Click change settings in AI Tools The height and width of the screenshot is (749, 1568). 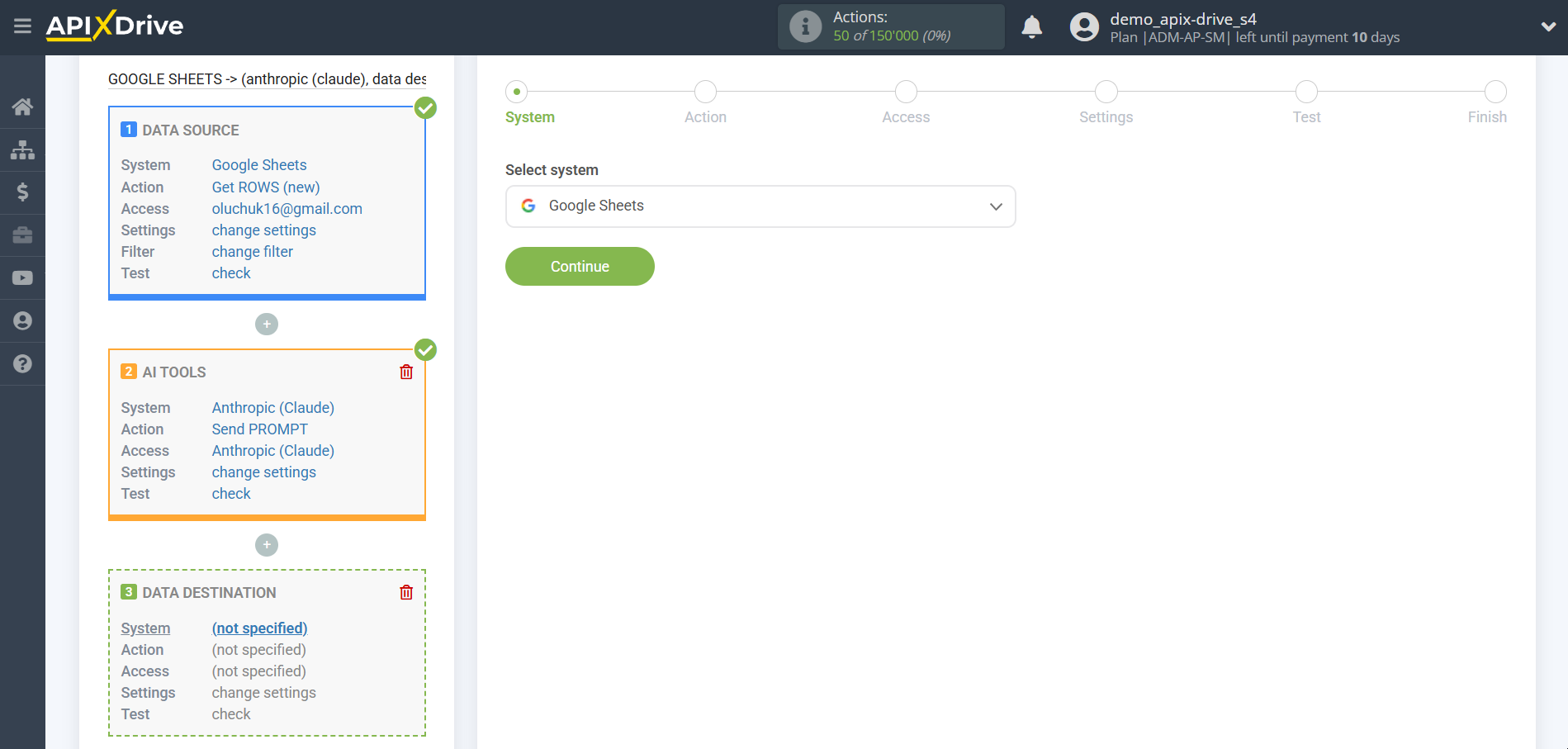(x=264, y=472)
